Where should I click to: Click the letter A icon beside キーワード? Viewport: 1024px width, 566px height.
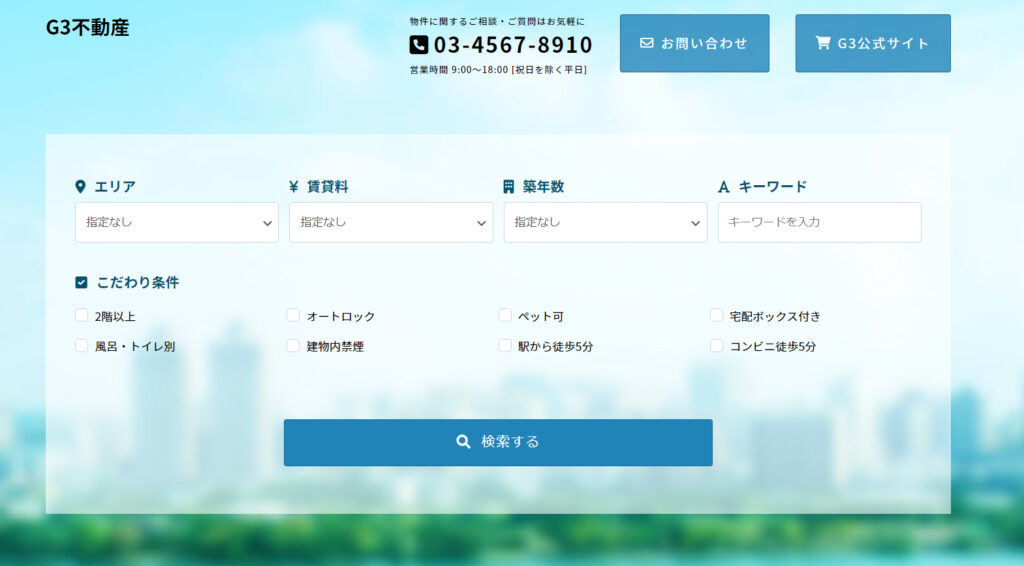point(724,187)
